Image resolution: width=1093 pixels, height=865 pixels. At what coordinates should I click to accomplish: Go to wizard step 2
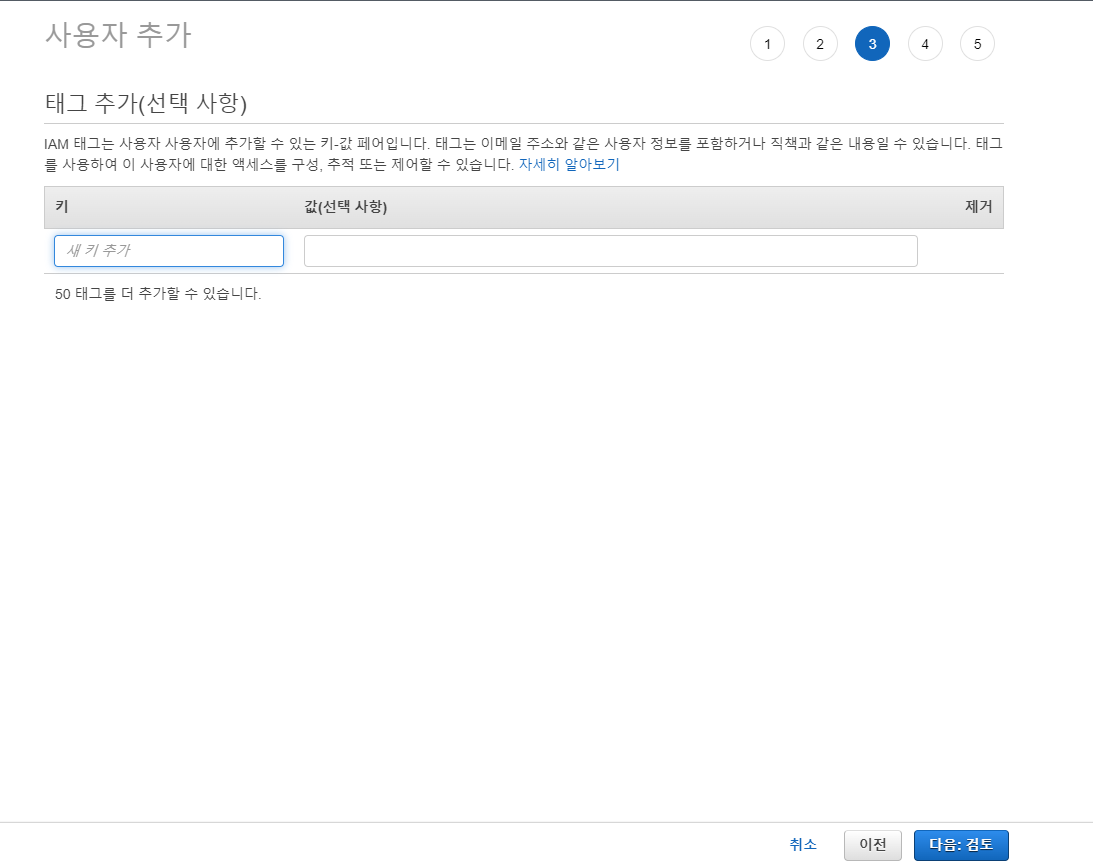coord(820,44)
